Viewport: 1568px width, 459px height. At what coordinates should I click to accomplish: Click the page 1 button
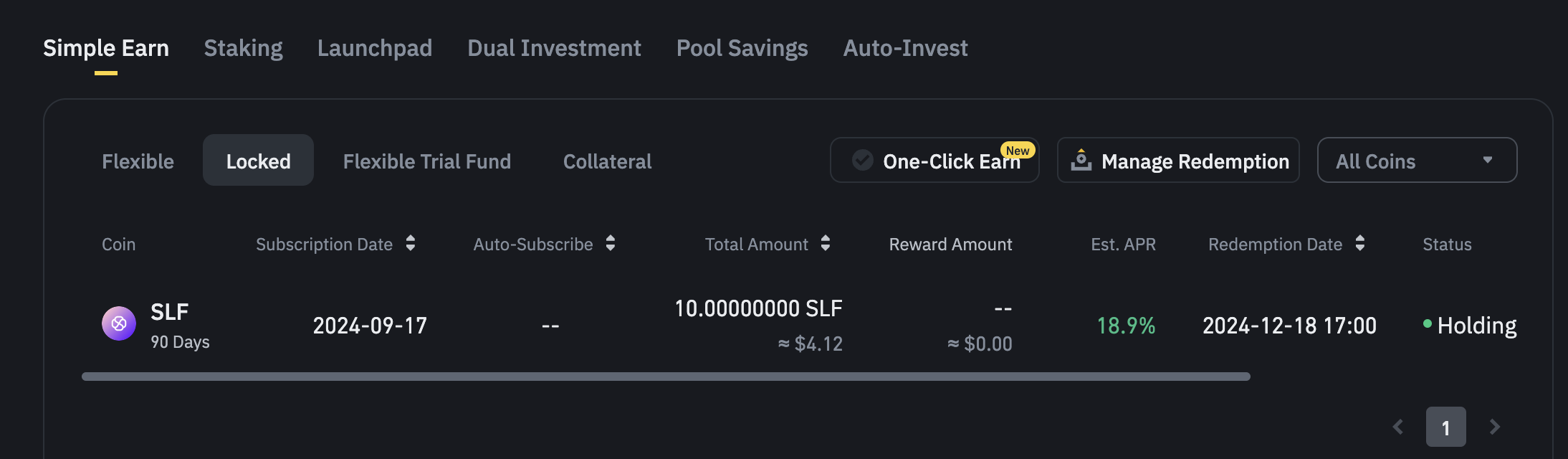pos(1445,427)
